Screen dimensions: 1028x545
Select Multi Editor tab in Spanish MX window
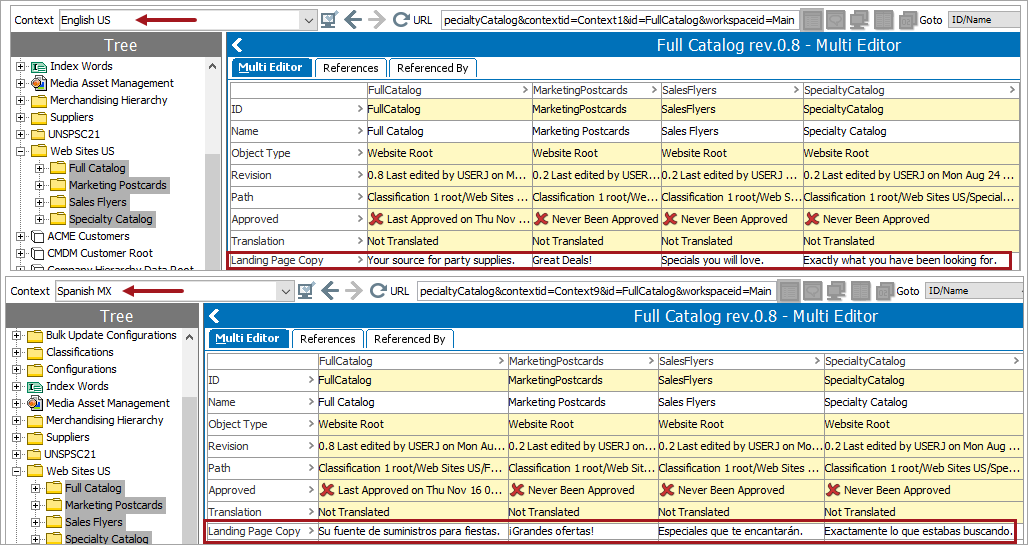click(x=248, y=338)
